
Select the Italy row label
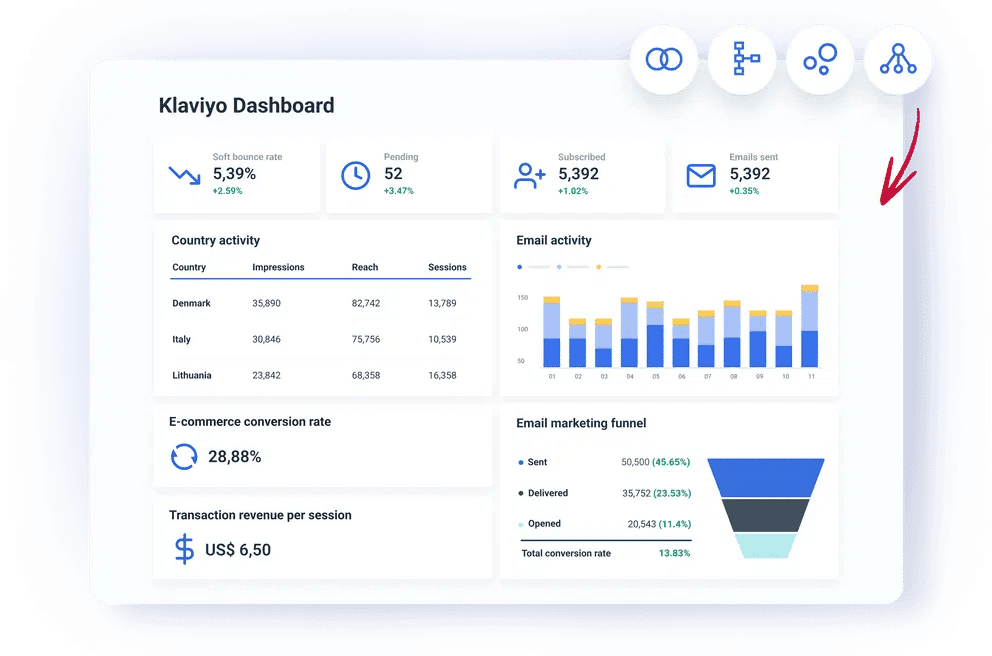[181, 339]
